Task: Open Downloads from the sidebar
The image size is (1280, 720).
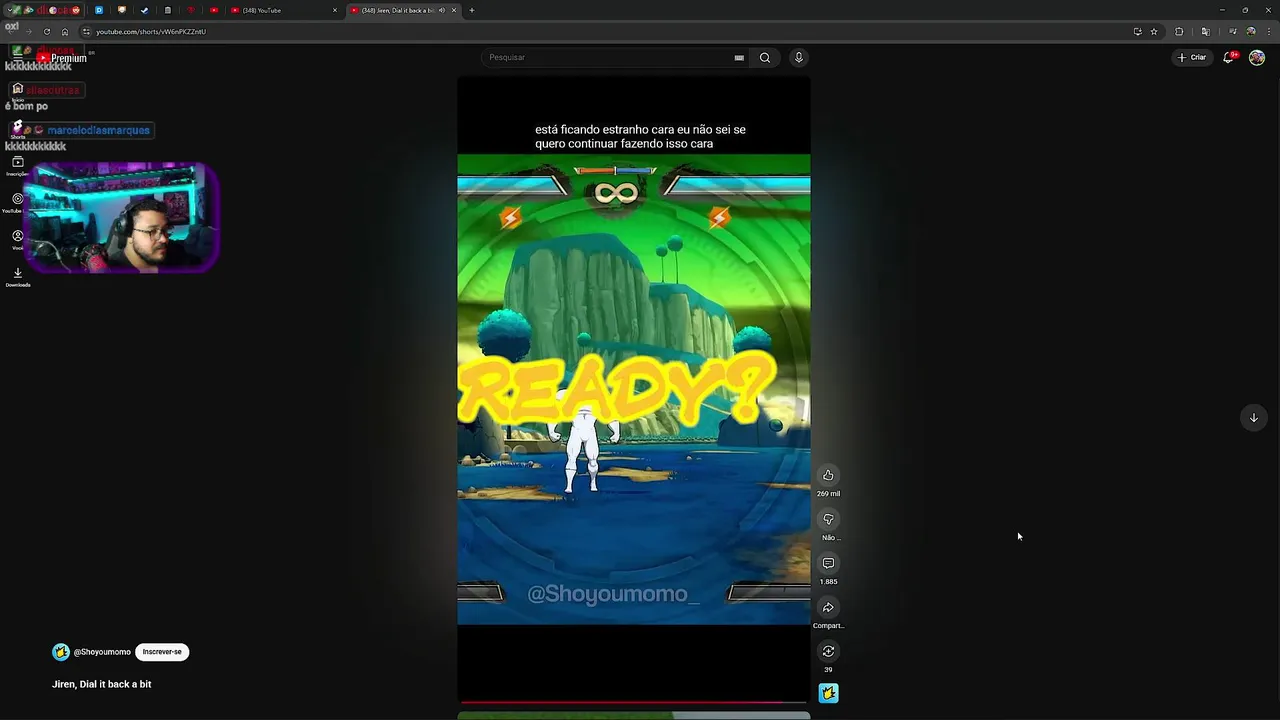Action: [x=17, y=276]
